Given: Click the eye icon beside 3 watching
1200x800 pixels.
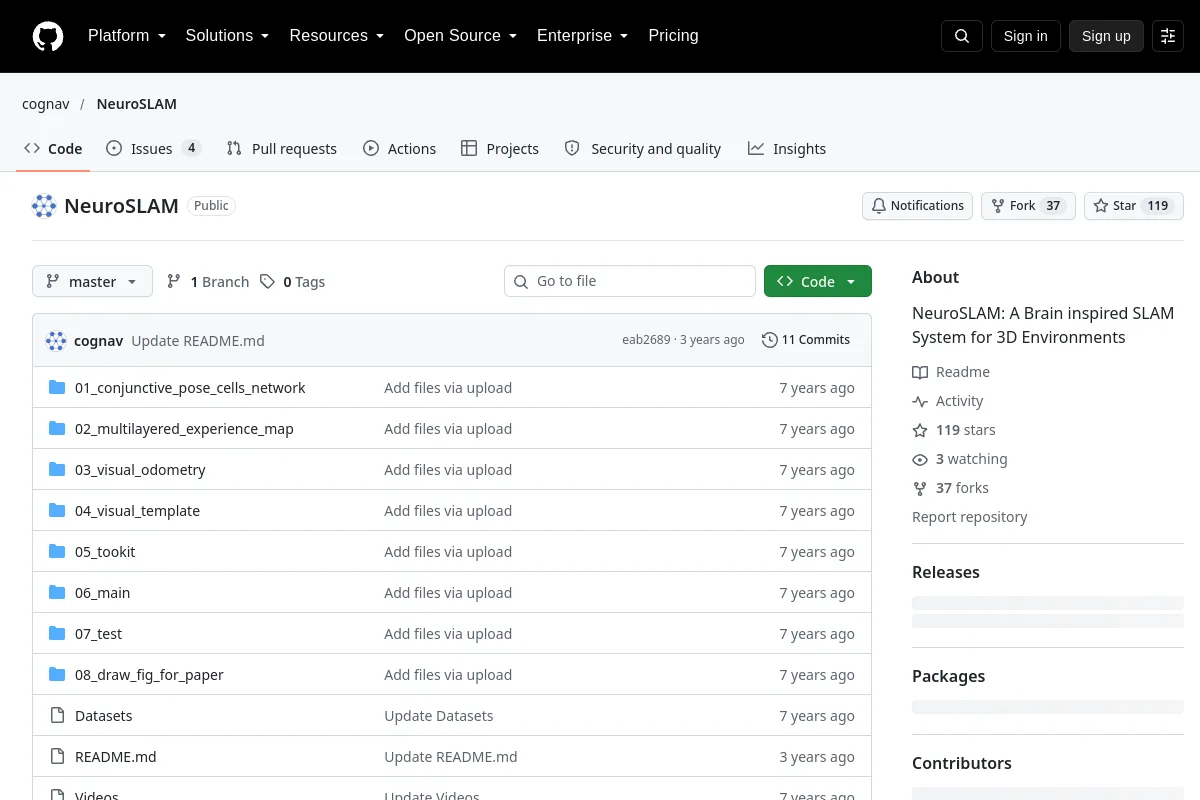Looking at the screenshot, I should tap(920, 459).
